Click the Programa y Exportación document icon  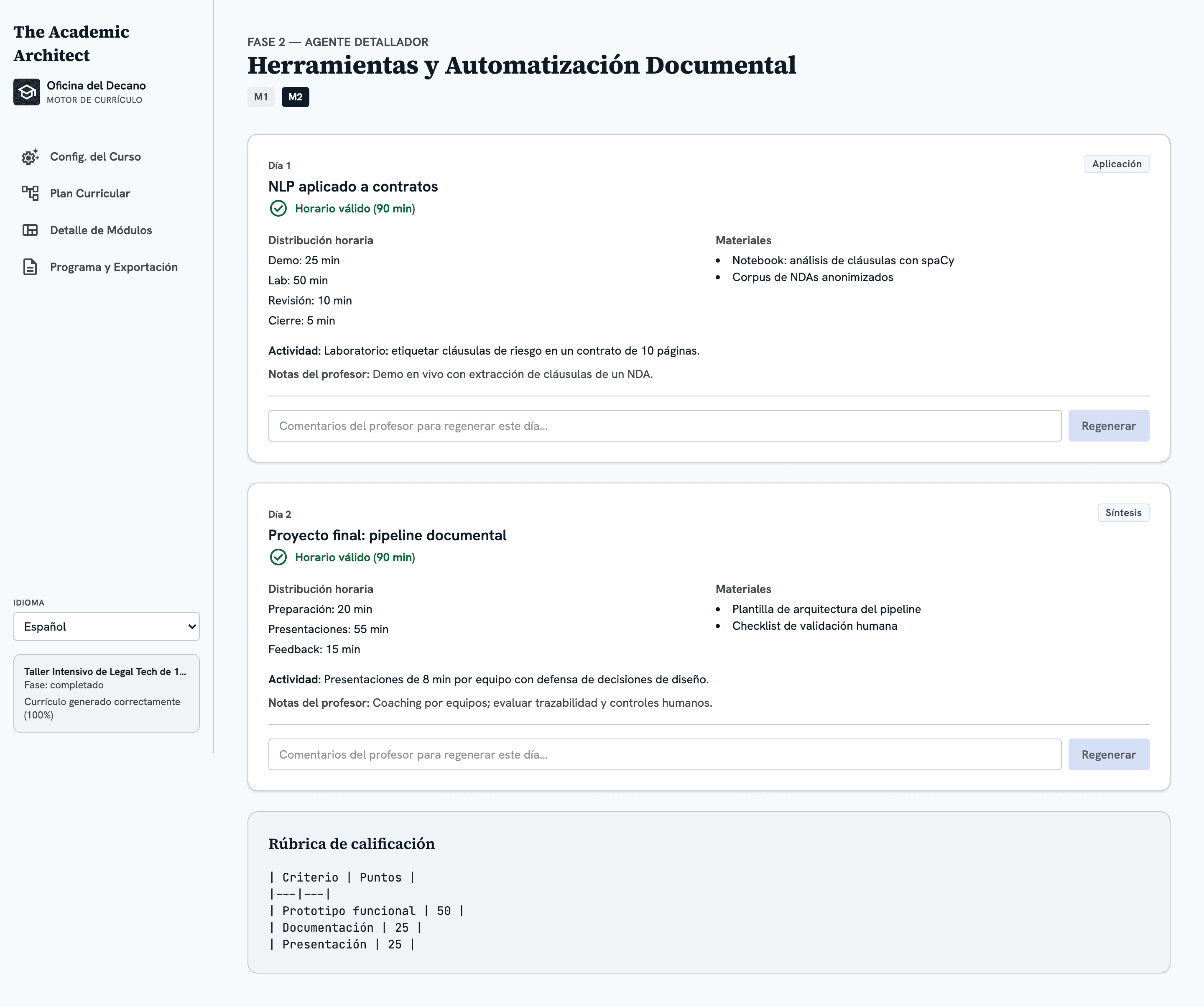30,267
